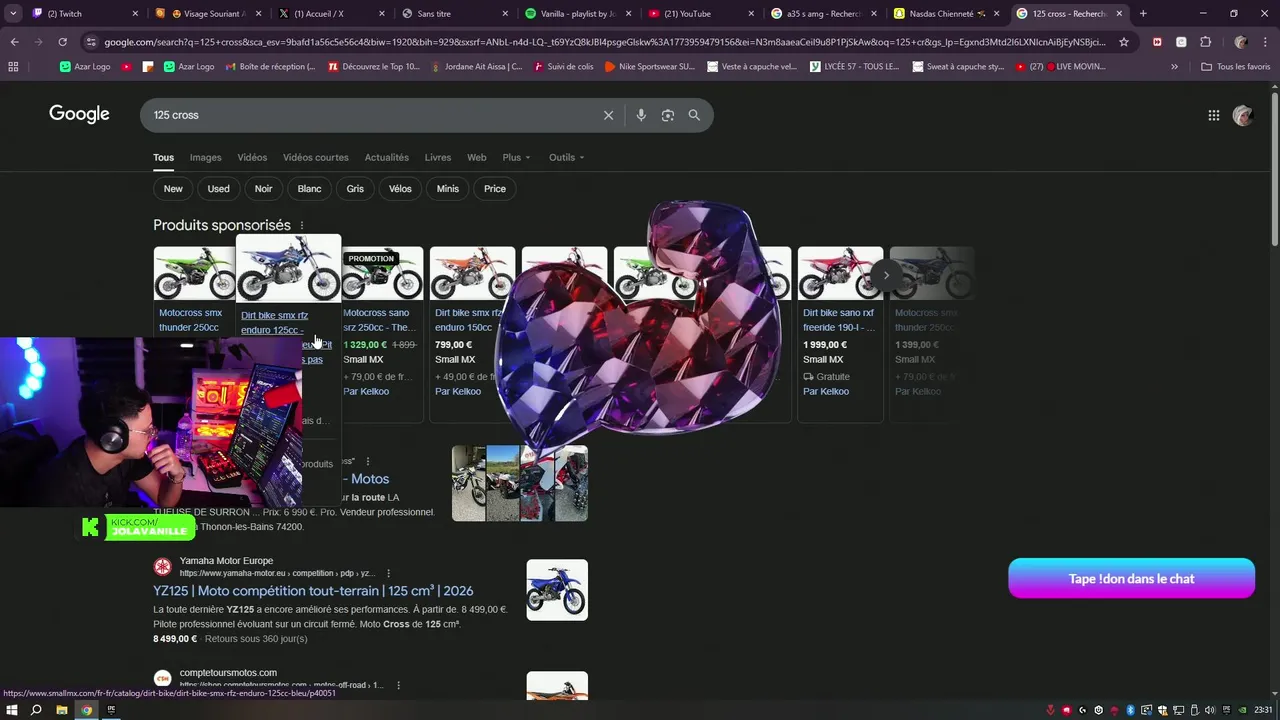Open the Livres search tab

point(438,157)
